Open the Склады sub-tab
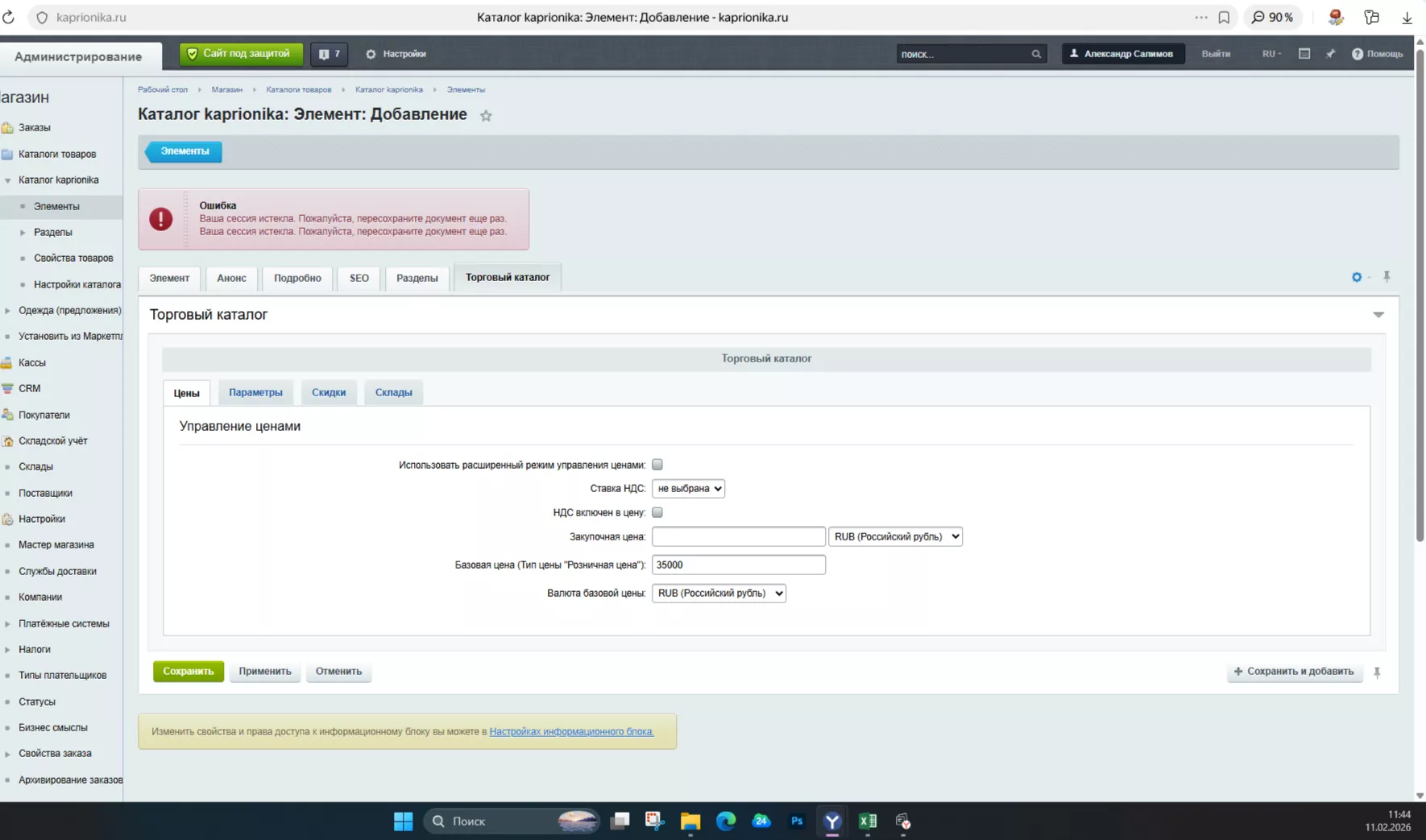 (393, 392)
